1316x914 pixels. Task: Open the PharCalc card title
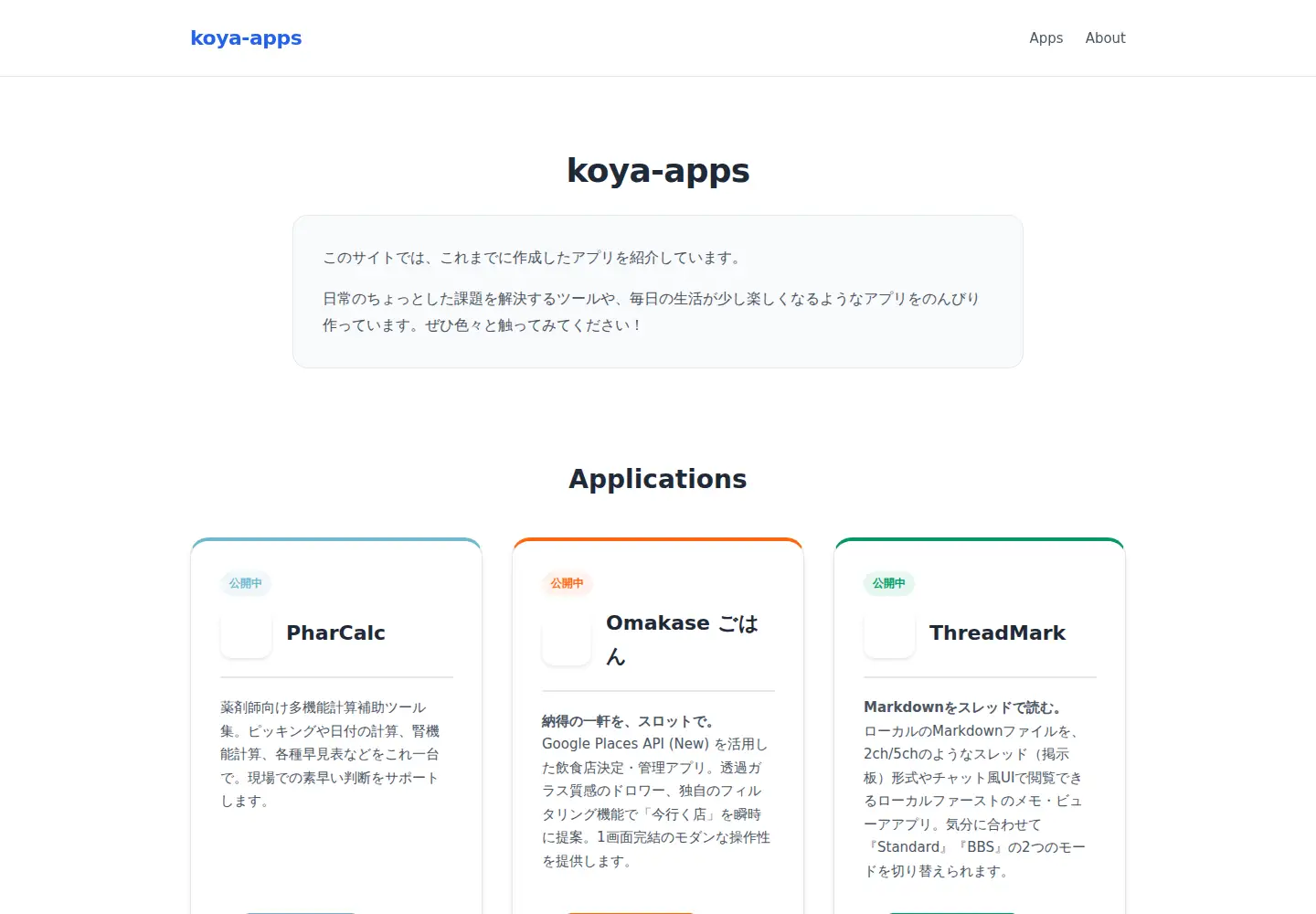[x=335, y=632]
